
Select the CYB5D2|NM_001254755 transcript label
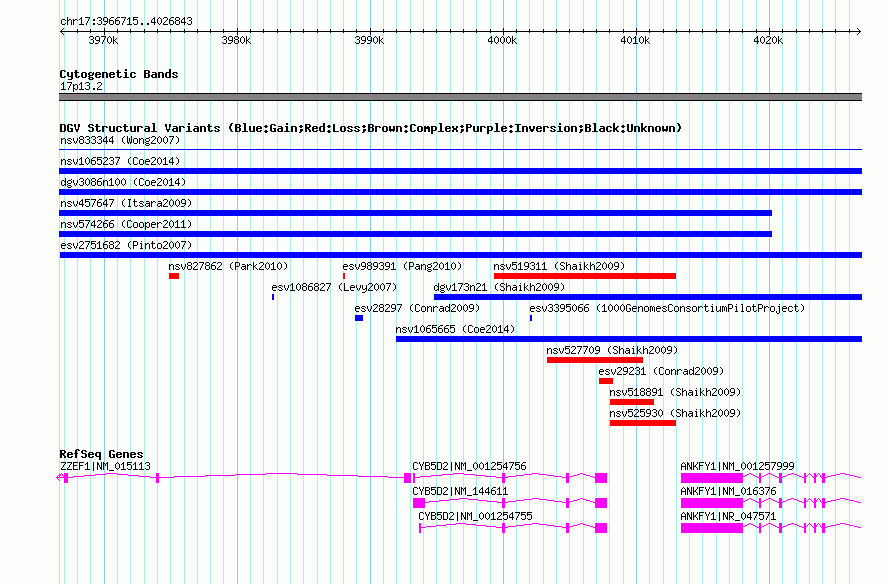[x=475, y=516]
